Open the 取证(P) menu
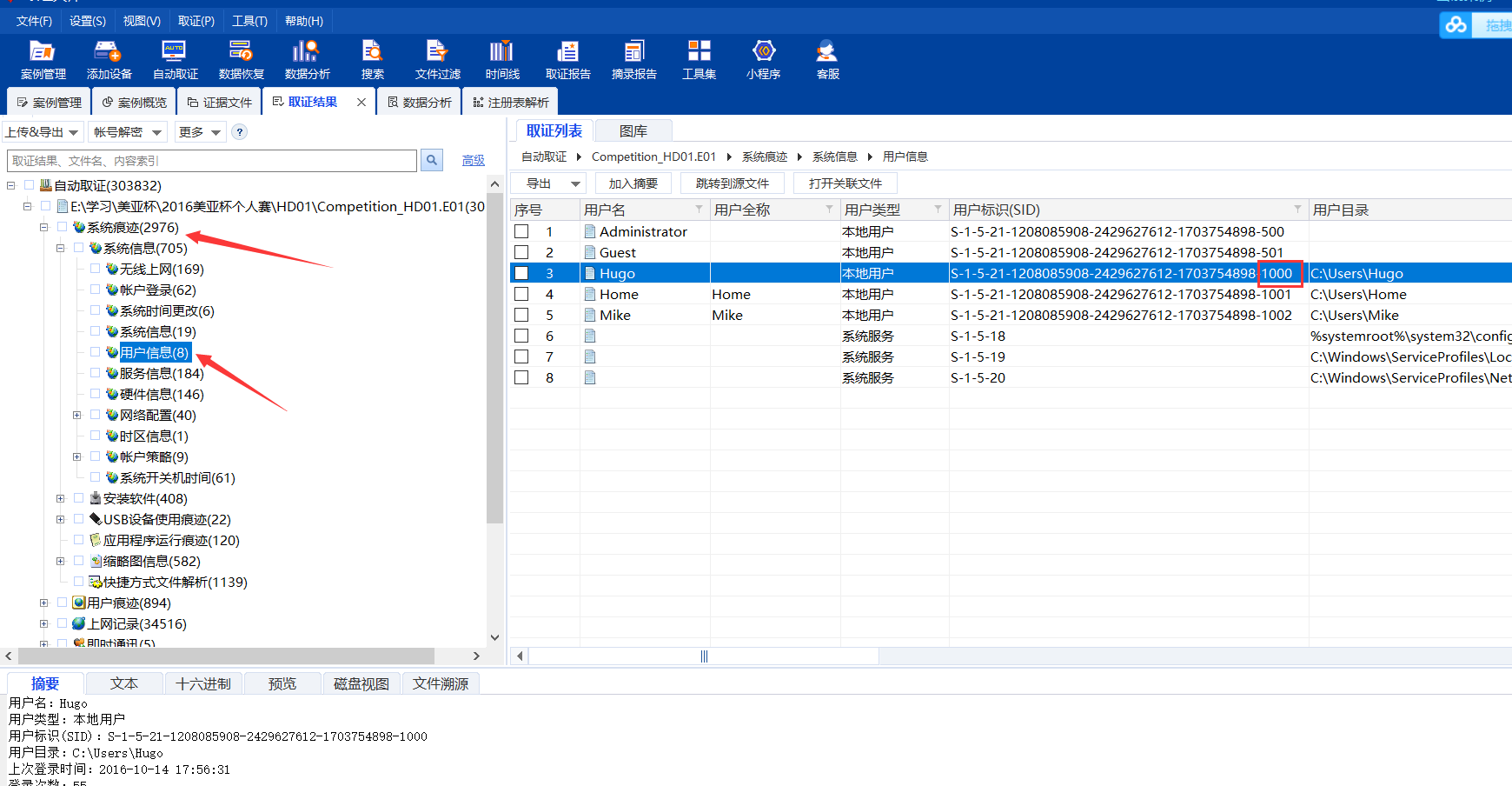Screen dimensions: 1512x786 196,21
